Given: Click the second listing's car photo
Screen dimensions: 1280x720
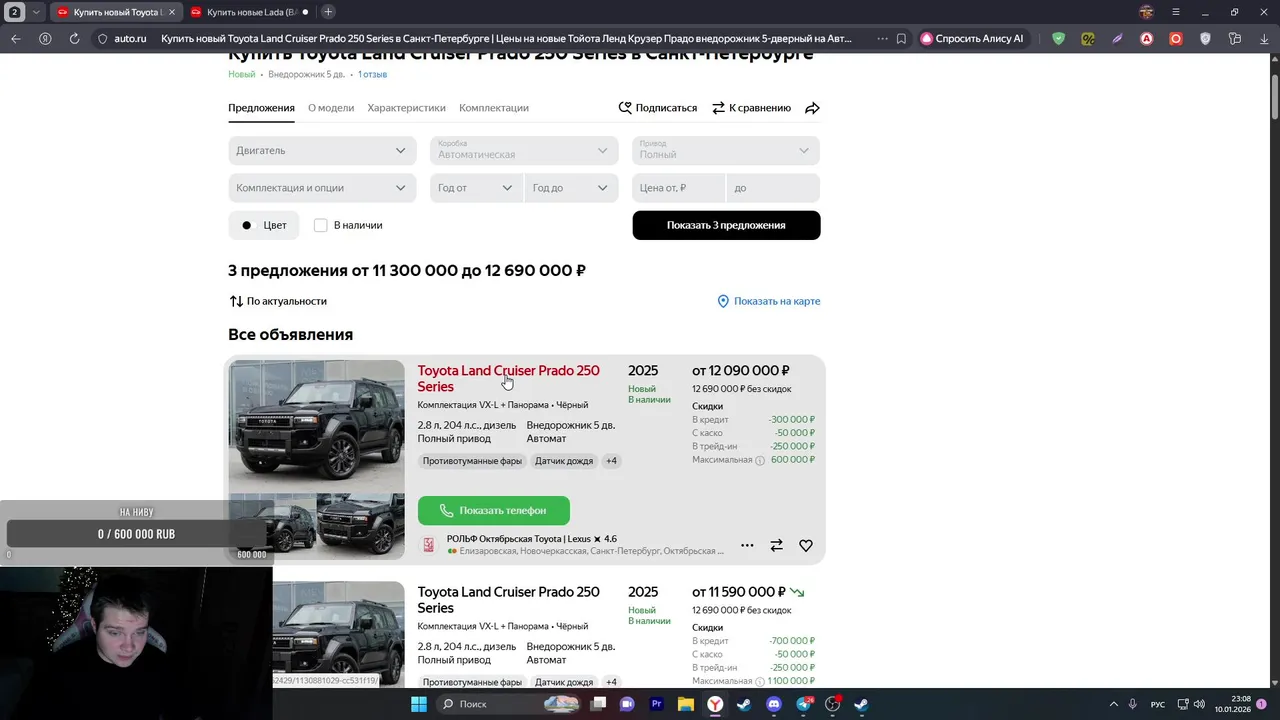Looking at the screenshot, I should (338, 633).
